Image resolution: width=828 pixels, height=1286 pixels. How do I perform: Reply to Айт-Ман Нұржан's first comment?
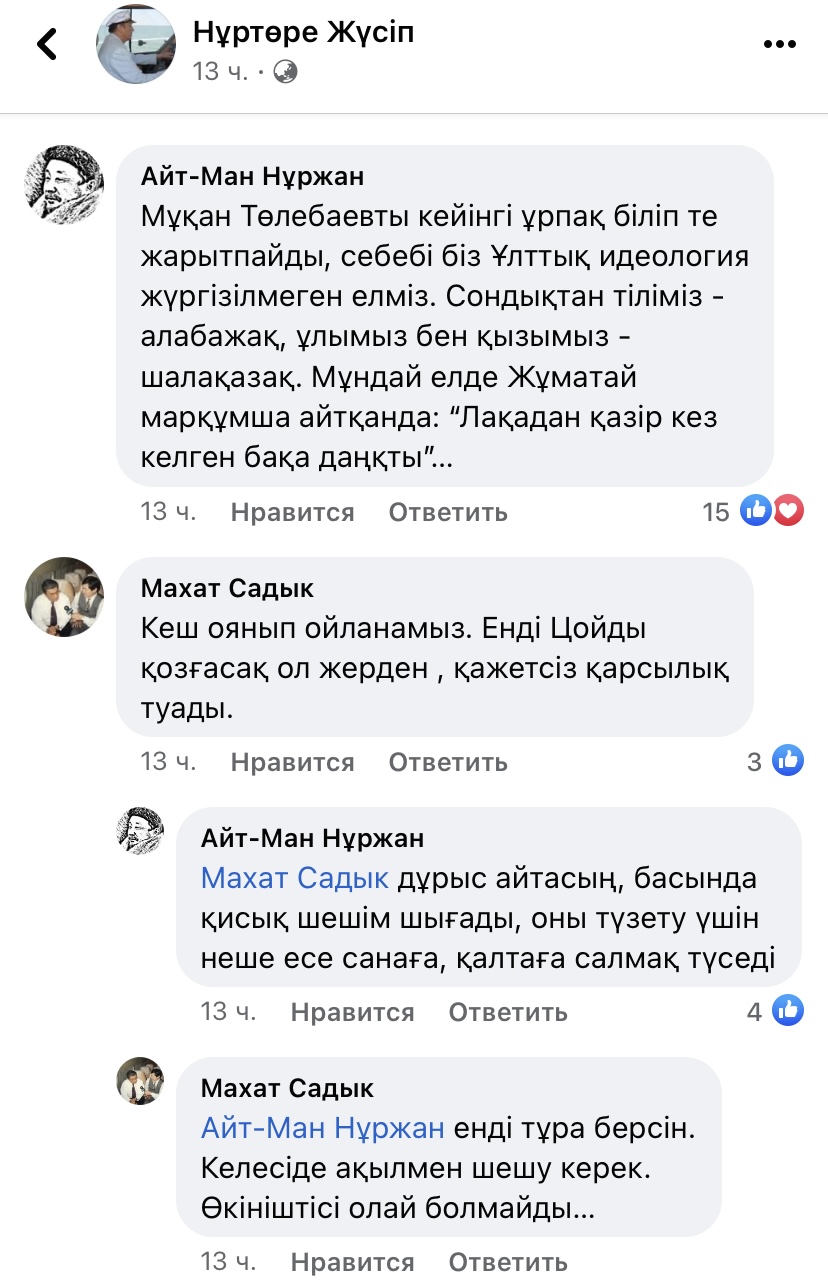point(448,512)
